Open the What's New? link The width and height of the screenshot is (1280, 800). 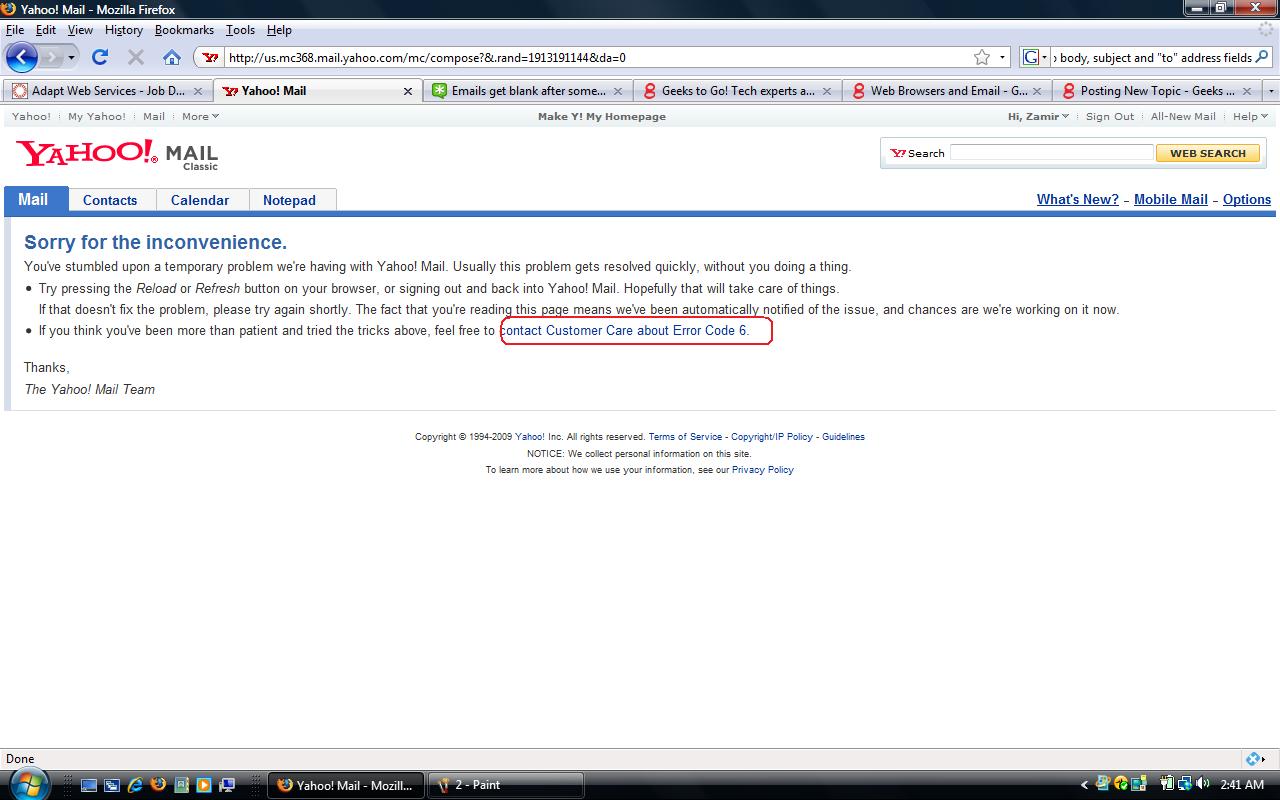point(1078,199)
